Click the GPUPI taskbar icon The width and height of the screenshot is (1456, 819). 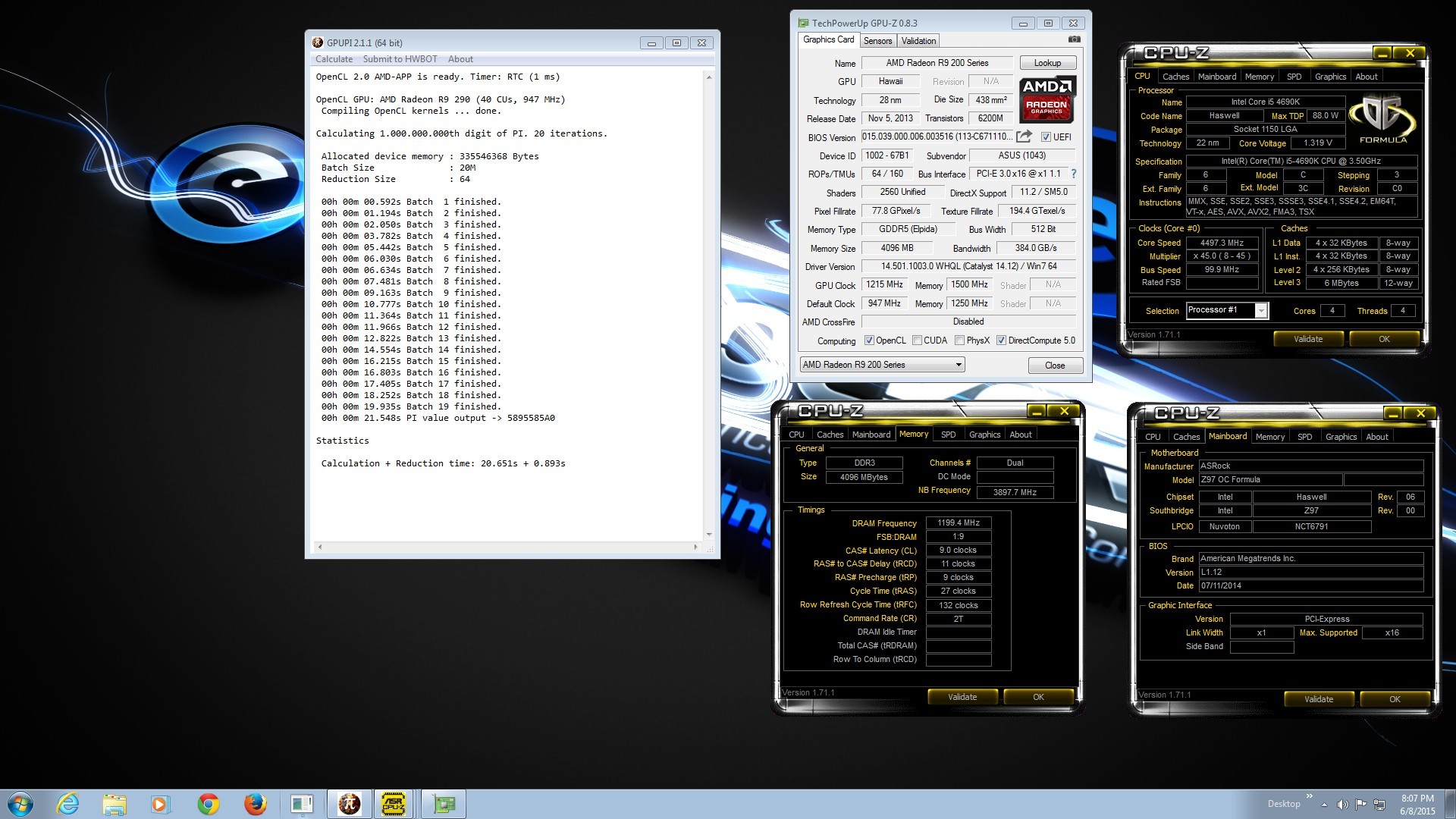350,804
